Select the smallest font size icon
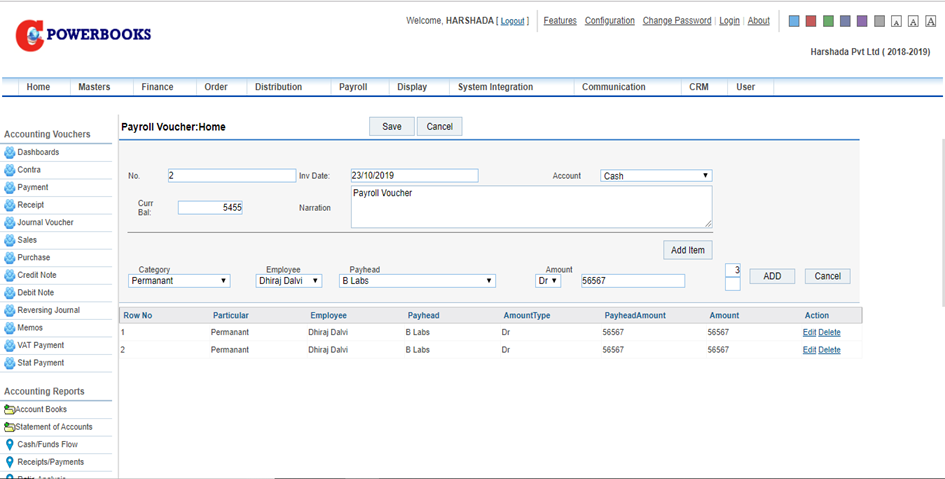Screen dimensions: 945x479 (x=897, y=21)
